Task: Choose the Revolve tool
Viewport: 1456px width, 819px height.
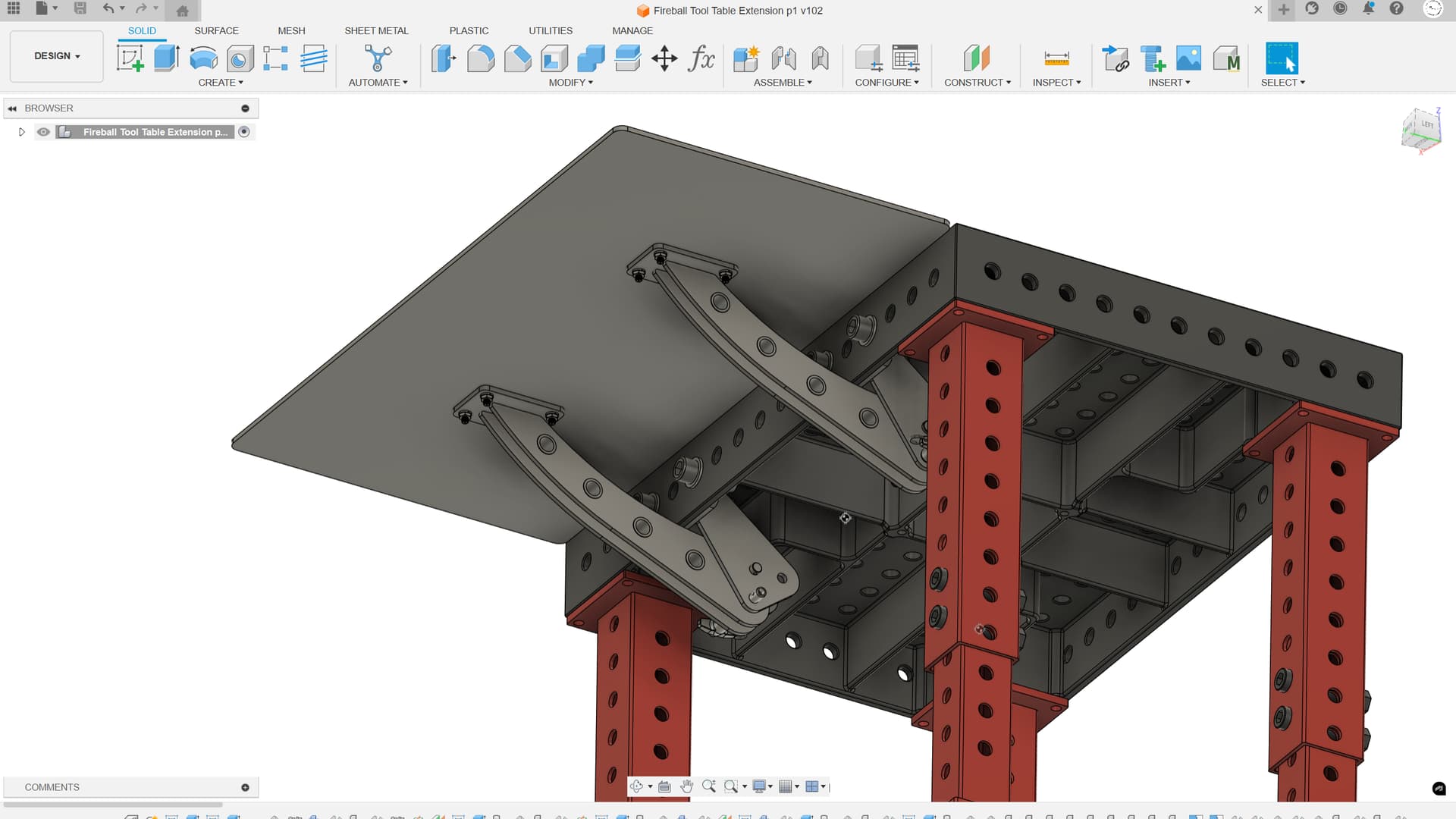Action: pos(202,58)
